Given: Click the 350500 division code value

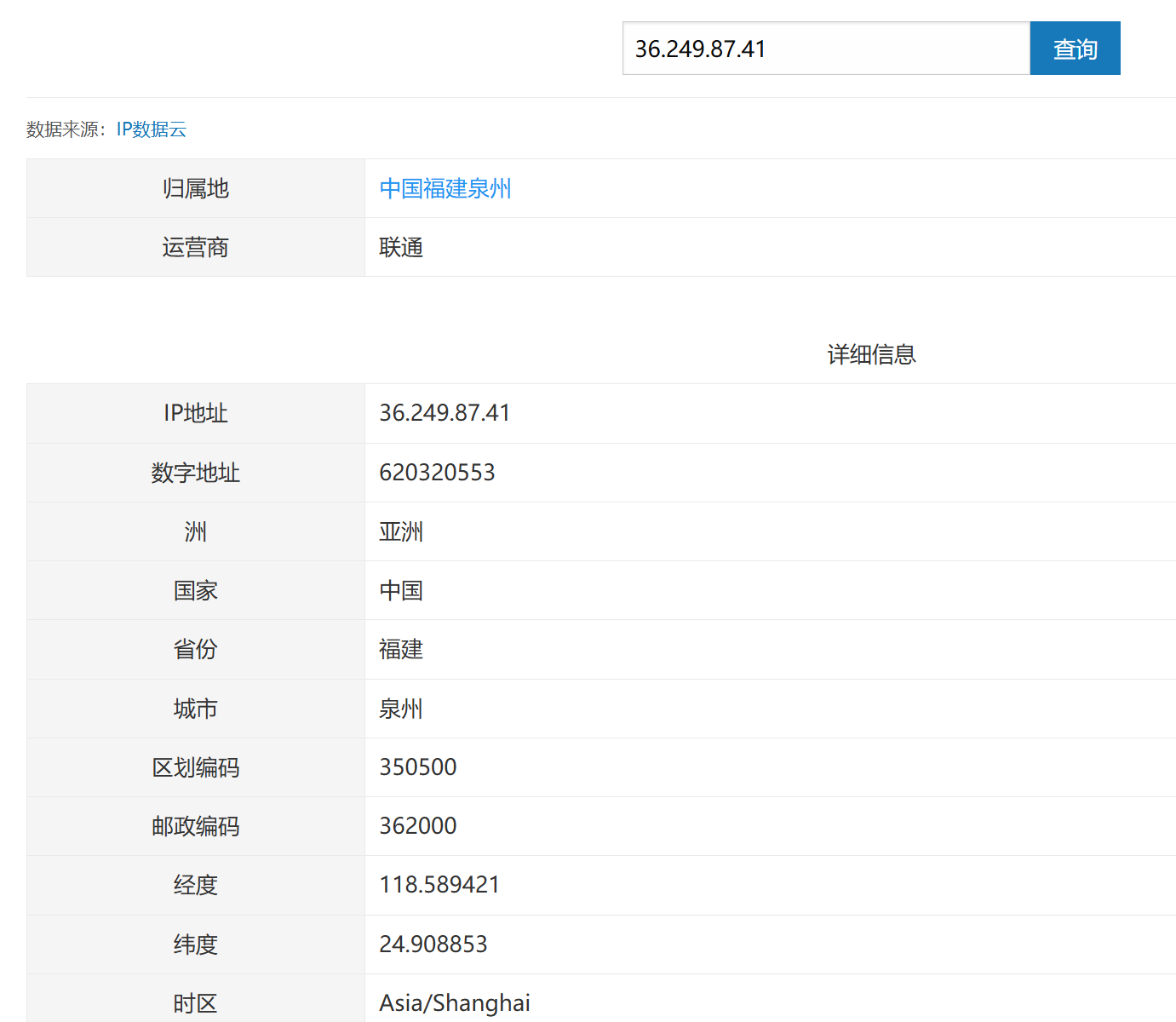Looking at the screenshot, I should click(418, 767).
